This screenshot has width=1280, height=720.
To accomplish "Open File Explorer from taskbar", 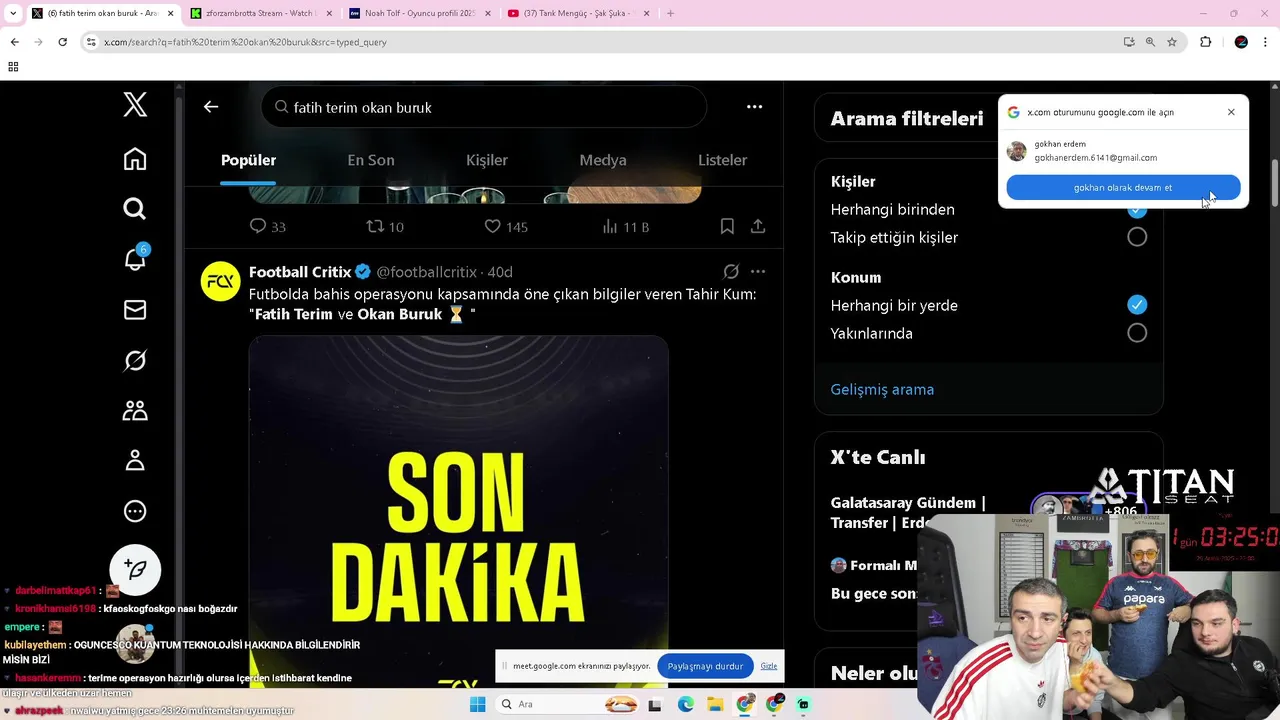I will (716, 704).
